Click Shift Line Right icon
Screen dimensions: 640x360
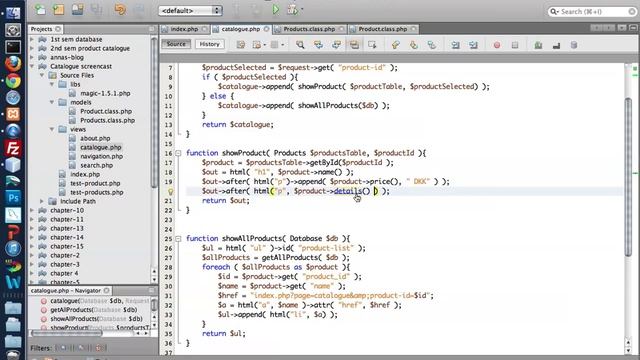click(x=473, y=45)
